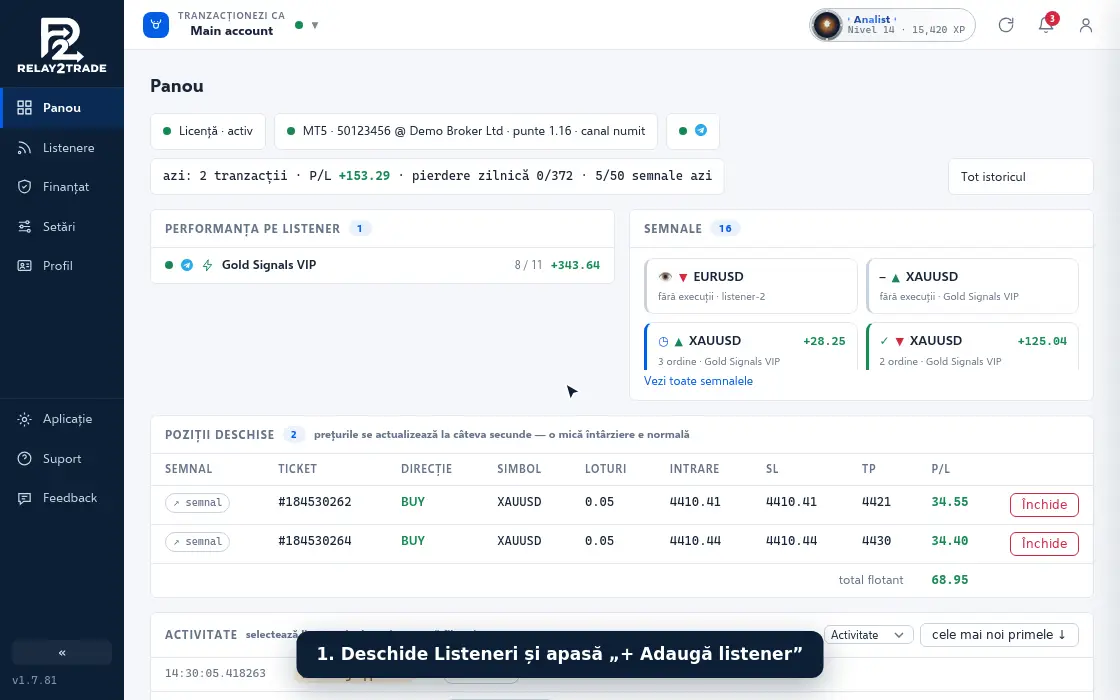Open the EURUSD signal card

tap(751, 286)
